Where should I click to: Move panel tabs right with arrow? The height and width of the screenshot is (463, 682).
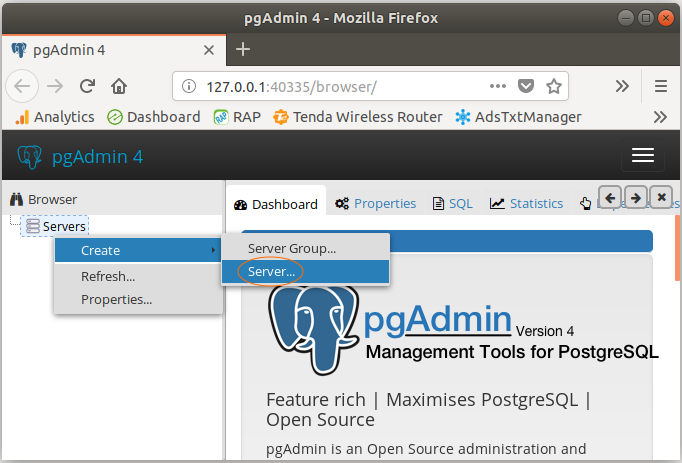click(x=635, y=198)
